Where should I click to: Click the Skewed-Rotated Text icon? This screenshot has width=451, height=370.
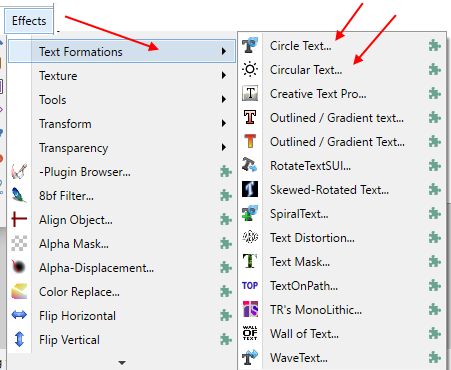click(250, 189)
